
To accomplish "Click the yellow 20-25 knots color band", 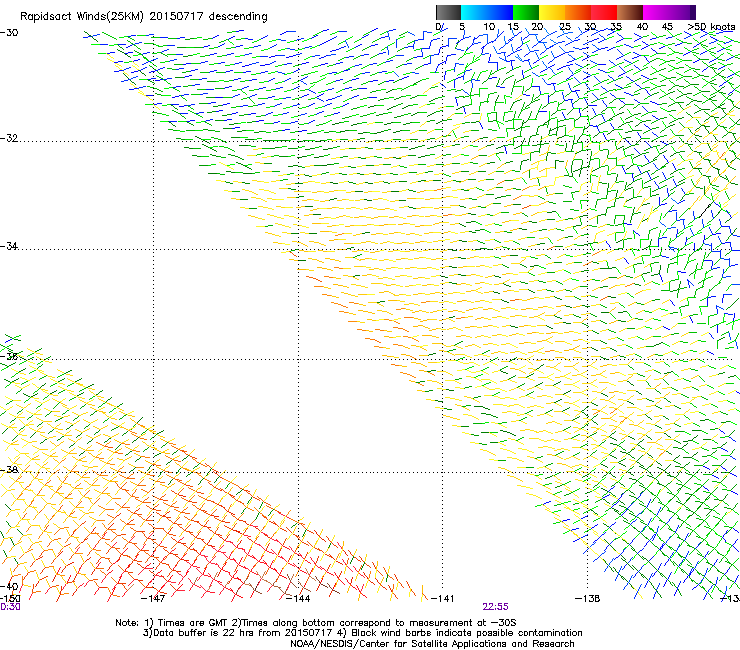I will (x=552, y=12).
